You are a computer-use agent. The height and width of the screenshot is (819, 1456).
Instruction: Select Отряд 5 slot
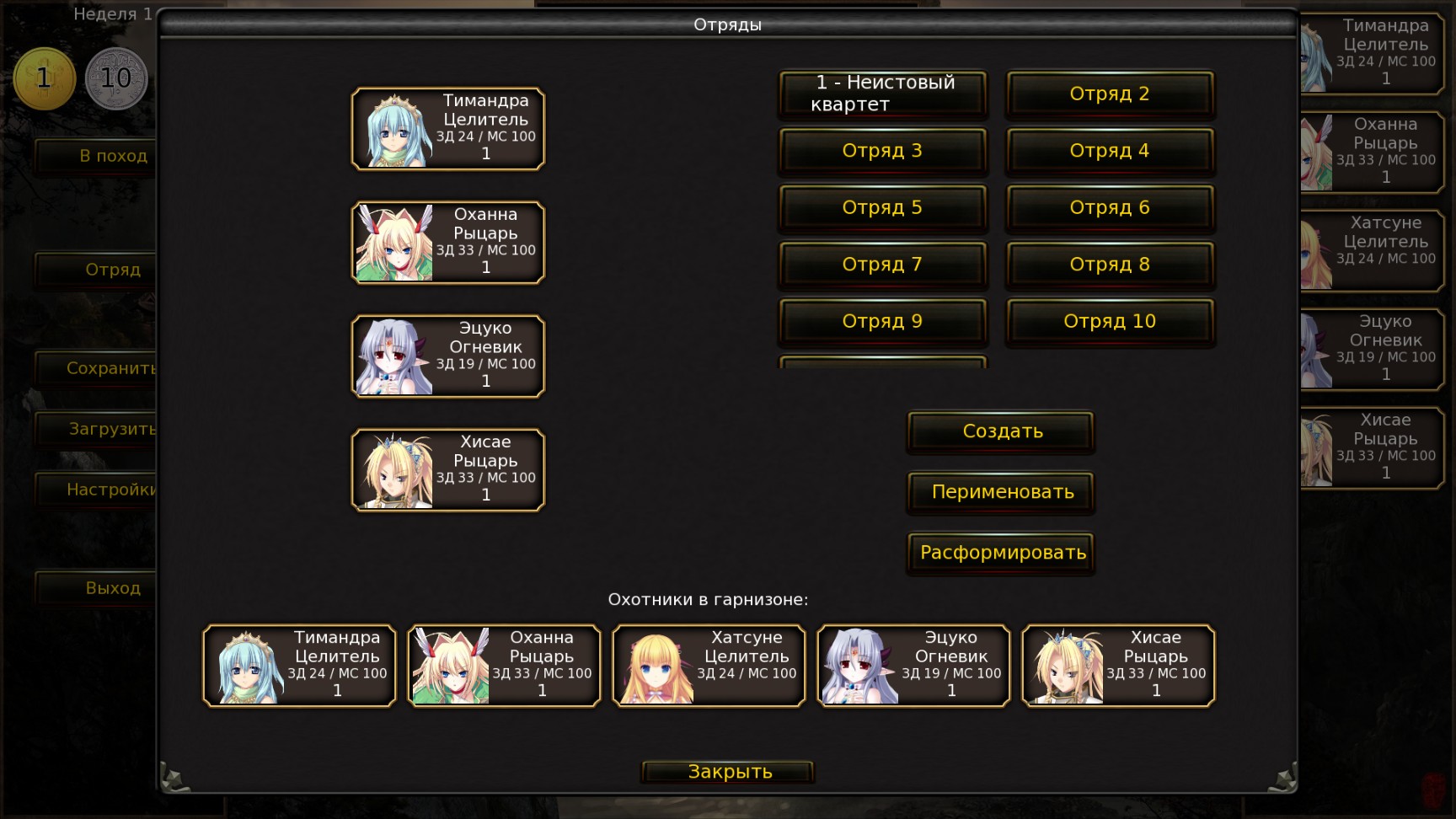tap(882, 207)
